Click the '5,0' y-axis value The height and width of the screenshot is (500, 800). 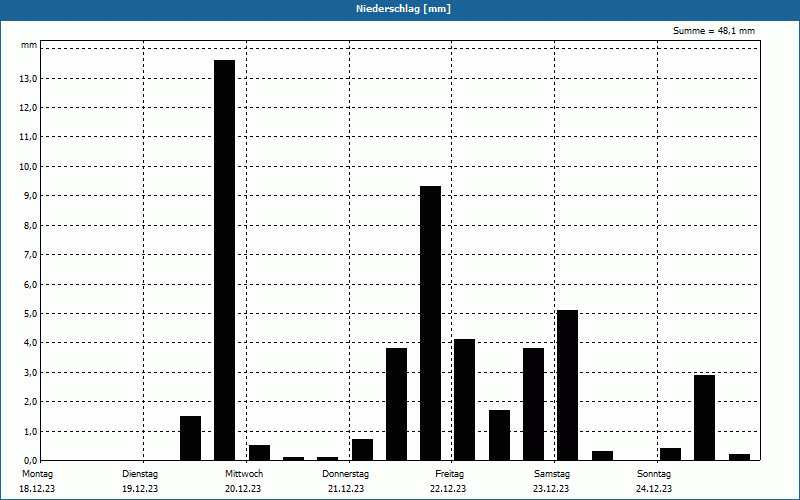(x=30, y=314)
